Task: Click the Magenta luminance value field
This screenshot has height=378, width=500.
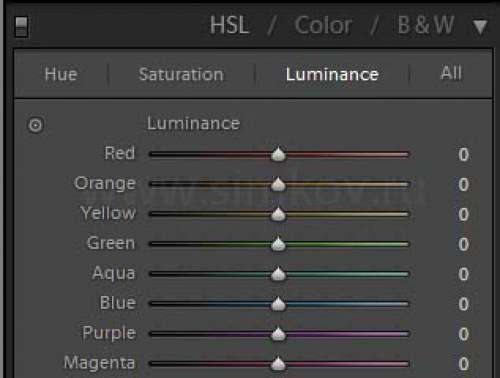Action: (464, 364)
